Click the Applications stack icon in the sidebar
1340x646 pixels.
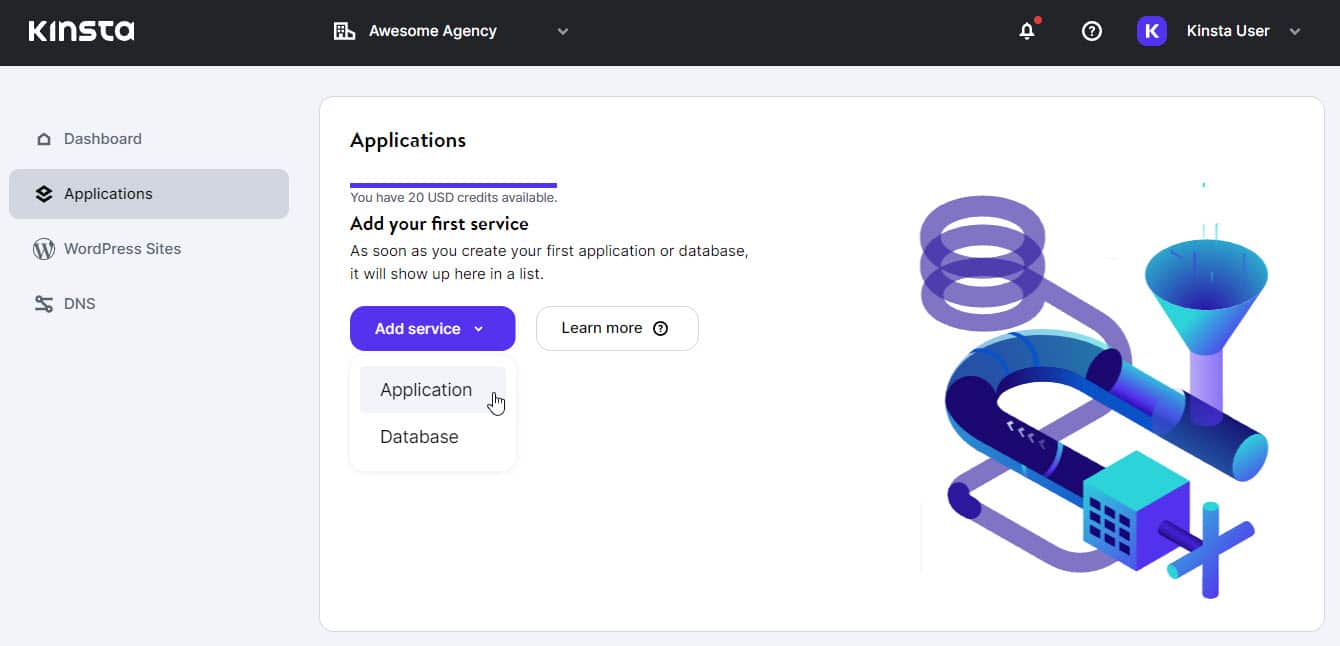[x=44, y=193]
